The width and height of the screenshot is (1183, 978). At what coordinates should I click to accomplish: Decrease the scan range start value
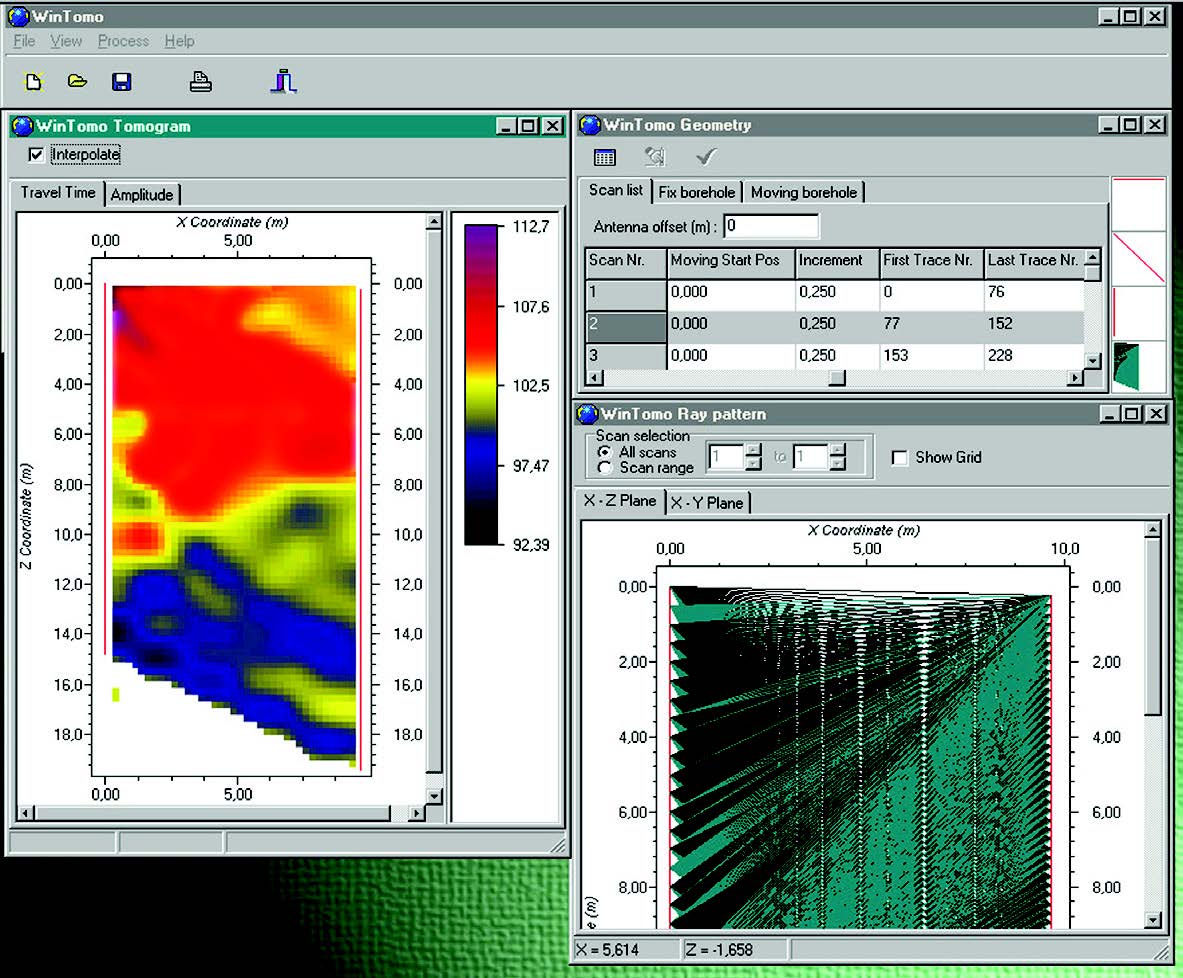coord(753,464)
